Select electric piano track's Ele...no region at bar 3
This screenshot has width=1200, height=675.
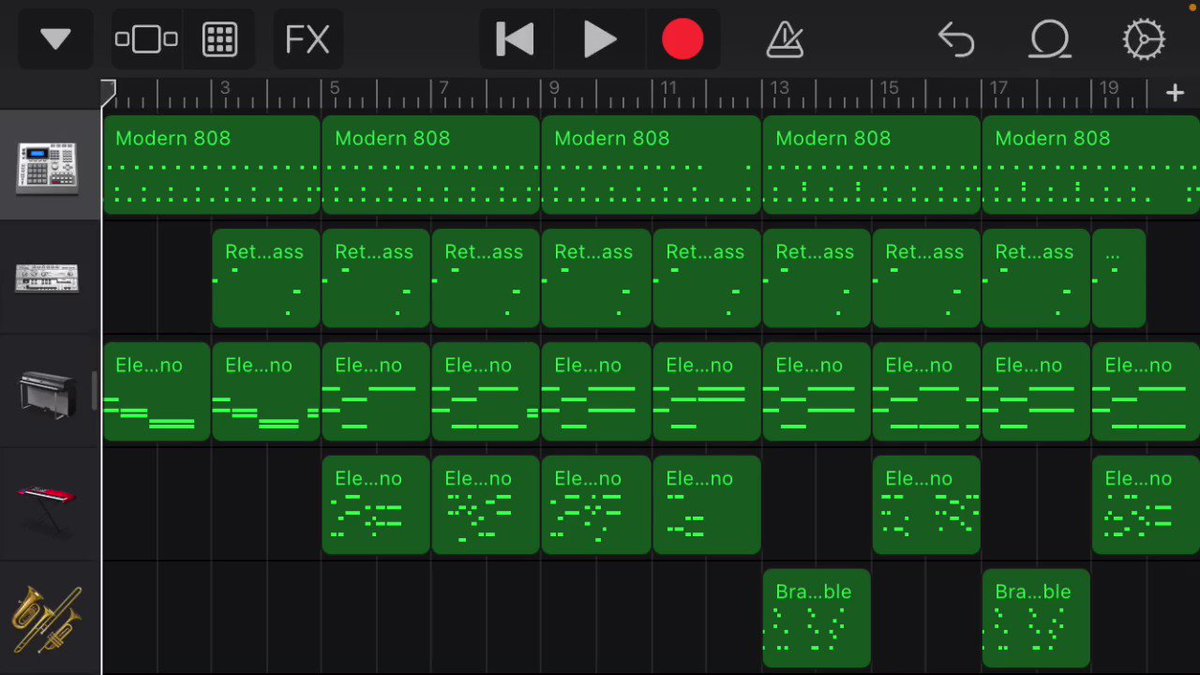click(266, 392)
